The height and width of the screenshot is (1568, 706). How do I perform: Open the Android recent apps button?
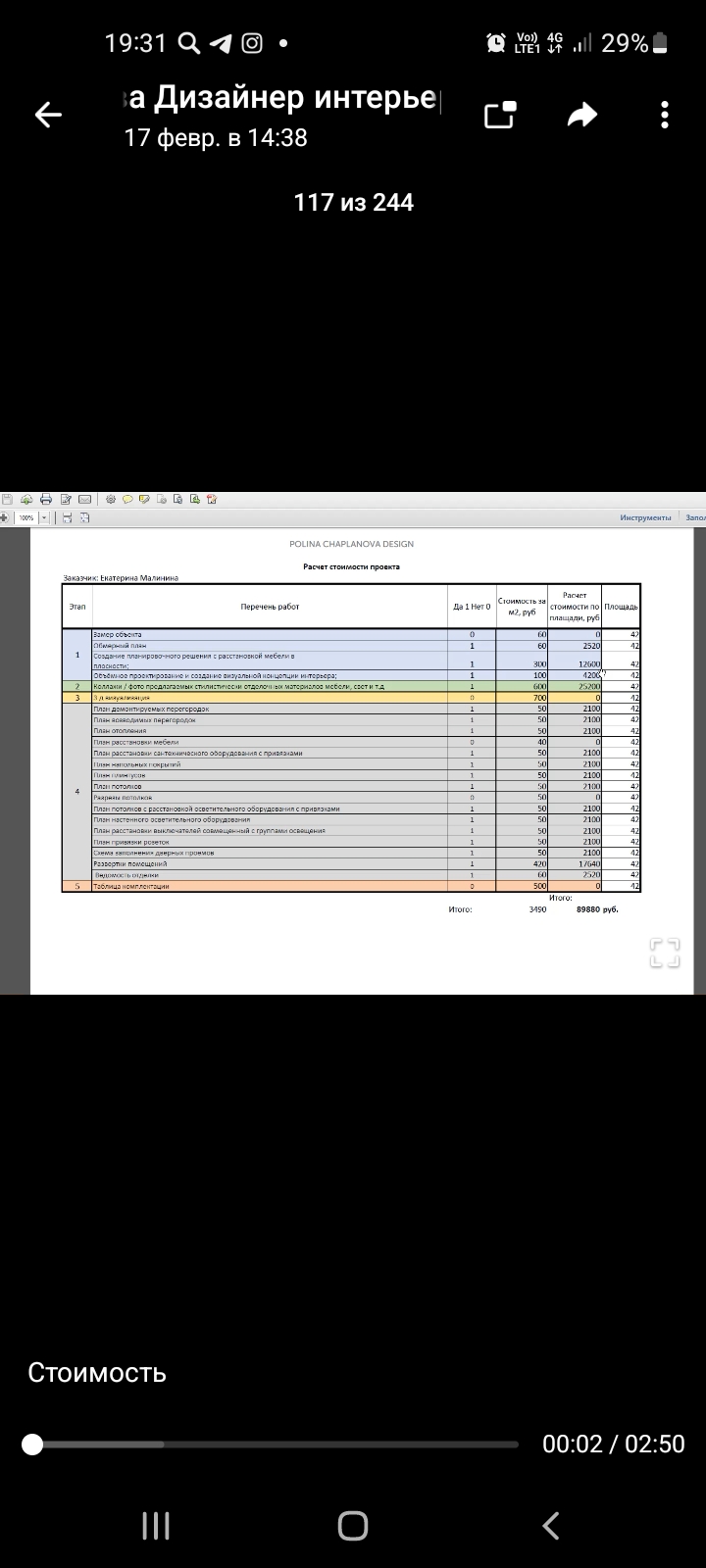156,1525
